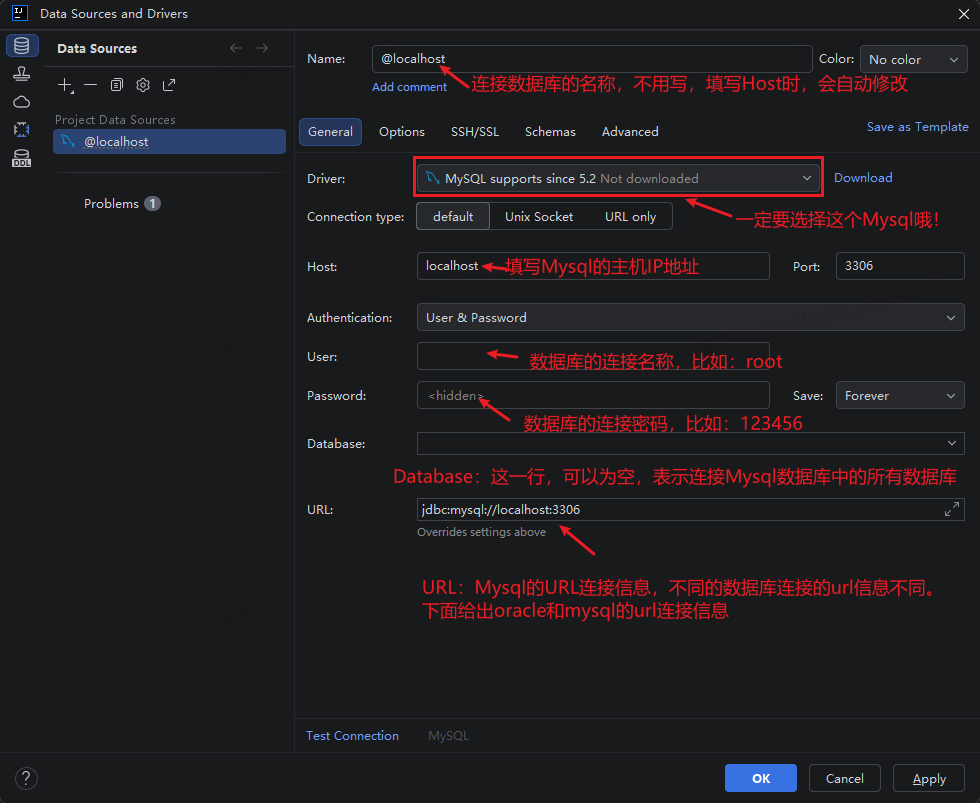Click the Add comment link

[x=409, y=87]
